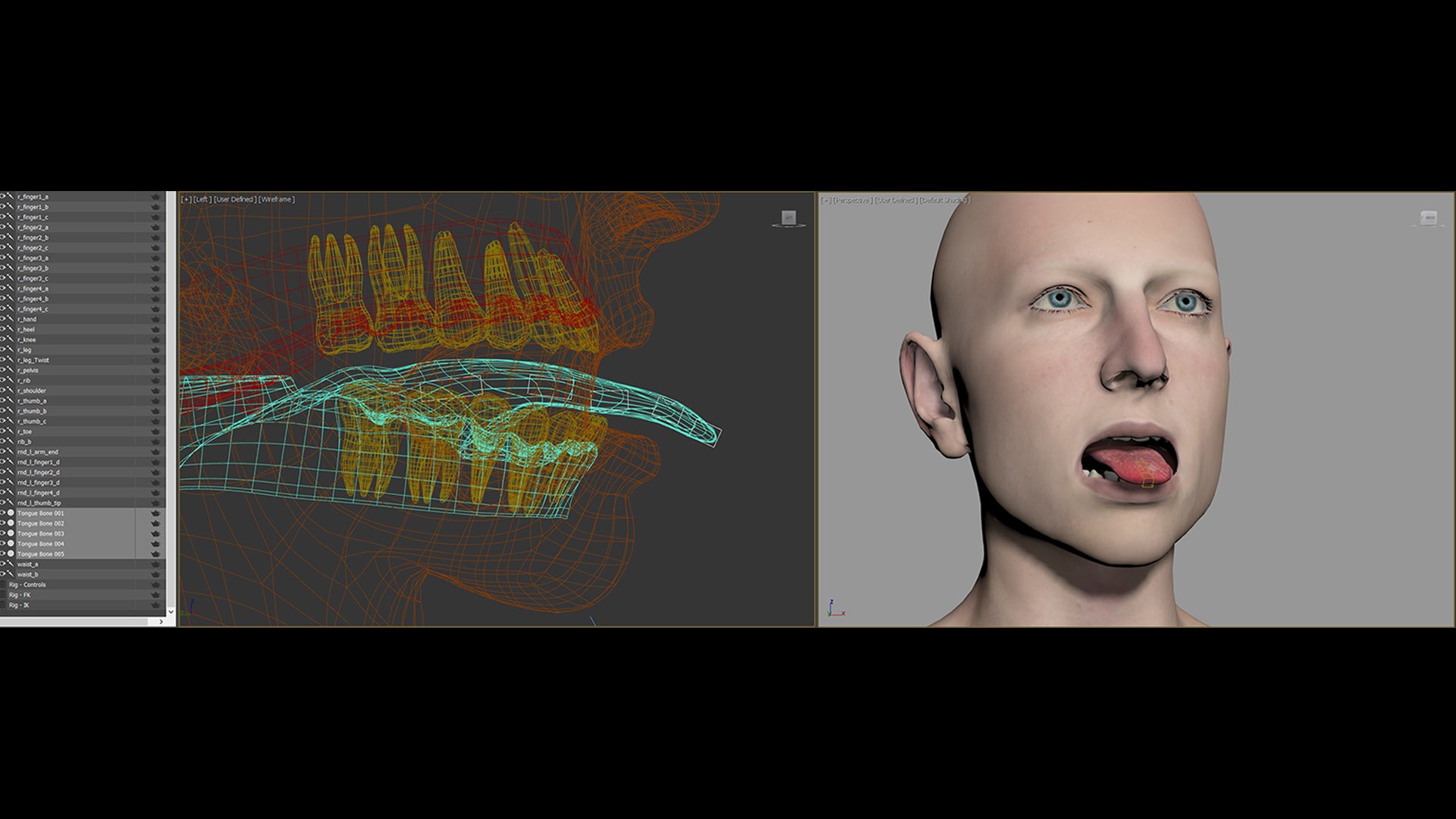Screen dimensions: 1456x819
Task: Select the r_finger4_c row
Action: [x=83, y=309]
